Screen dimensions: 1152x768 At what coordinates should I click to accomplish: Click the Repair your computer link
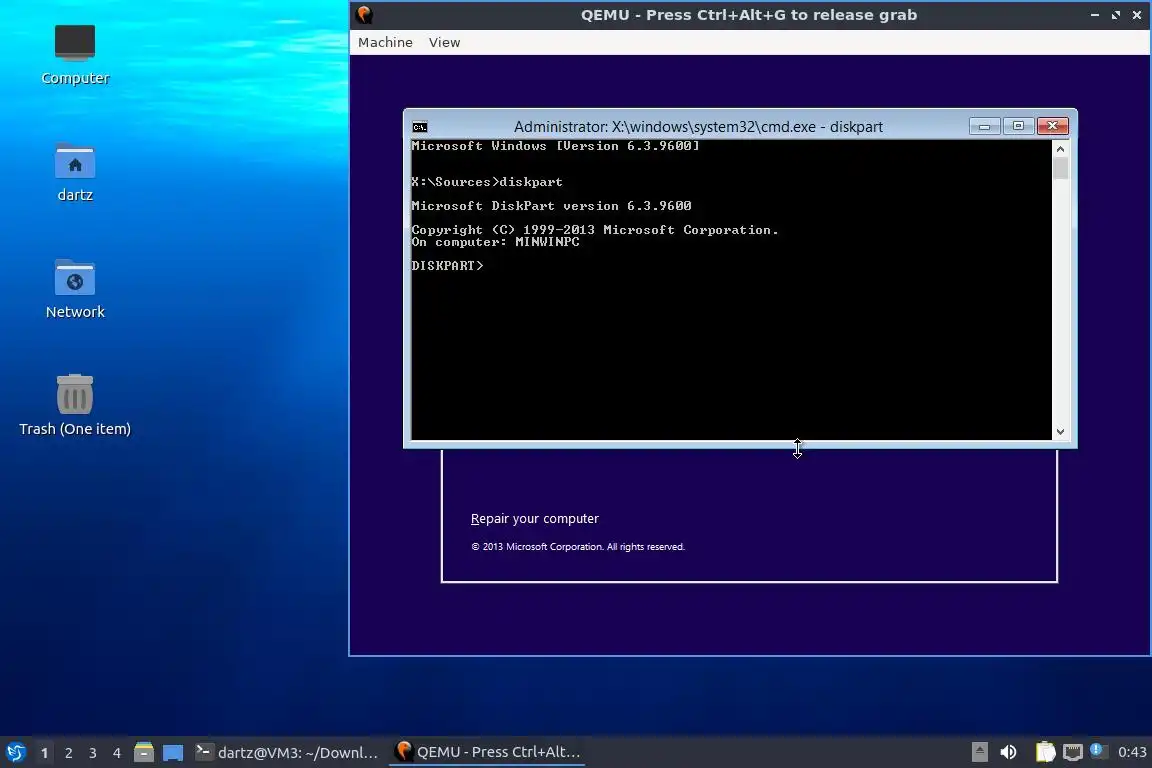[x=535, y=519]
